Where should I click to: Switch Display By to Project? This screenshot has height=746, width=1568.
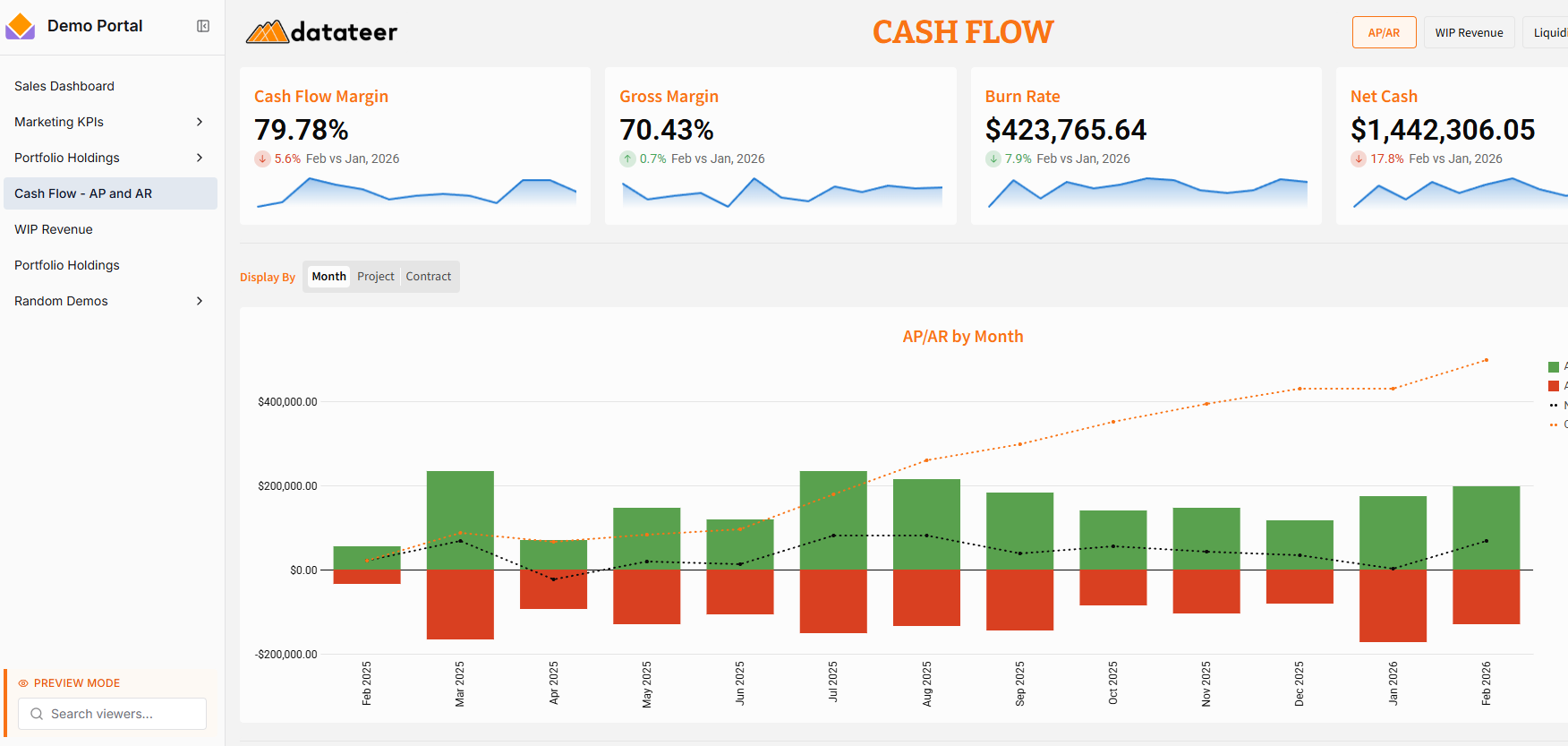(375, 277)
